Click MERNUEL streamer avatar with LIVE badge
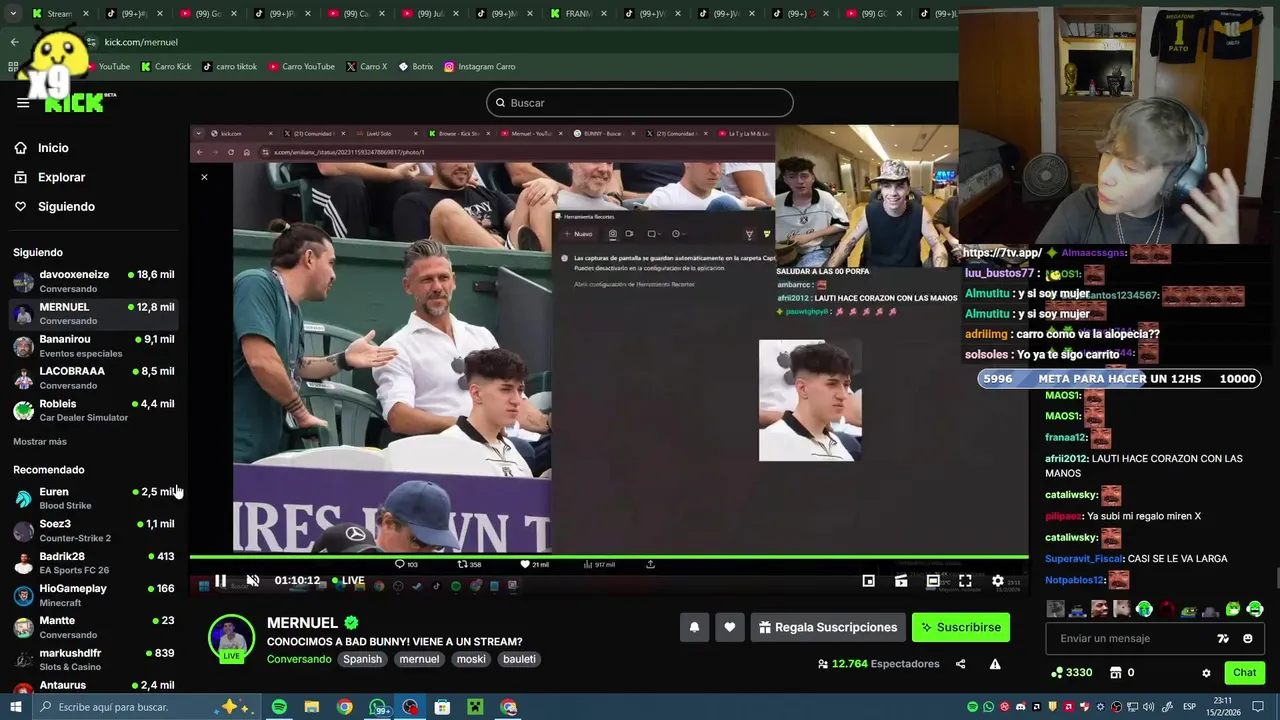 pos(231,638)
